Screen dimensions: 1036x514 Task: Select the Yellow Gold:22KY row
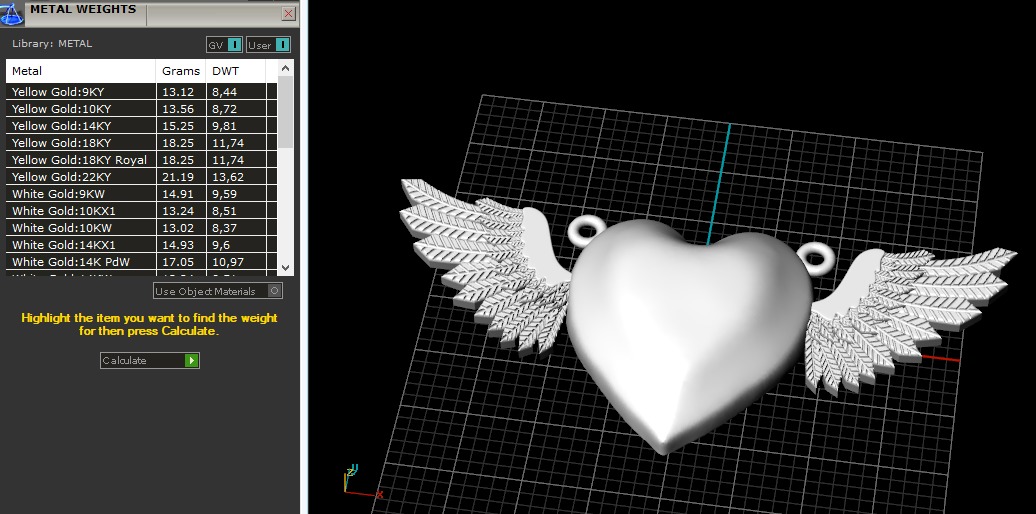tap(142, 177)
